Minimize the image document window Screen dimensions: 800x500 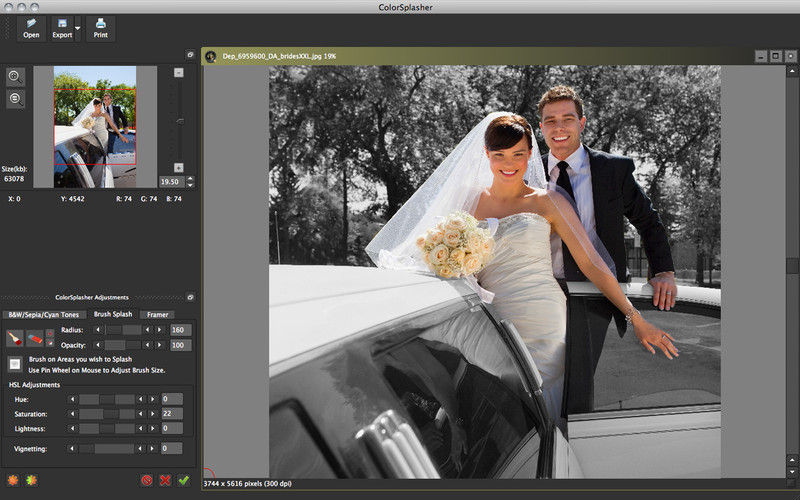point(761,56)
